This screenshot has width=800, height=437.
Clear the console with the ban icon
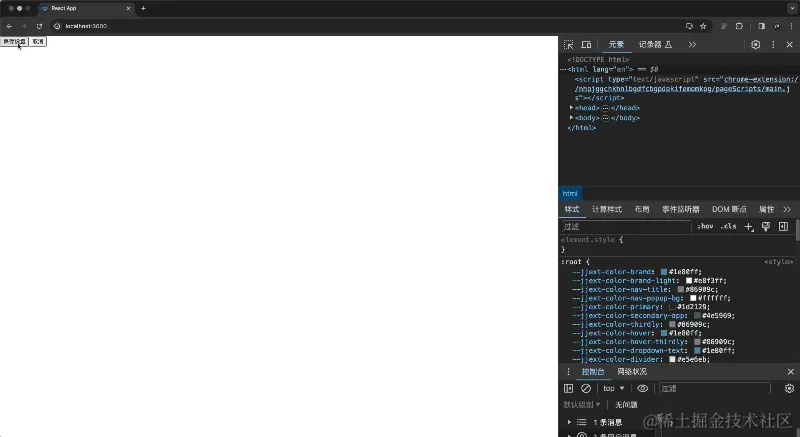pos(586,389)
